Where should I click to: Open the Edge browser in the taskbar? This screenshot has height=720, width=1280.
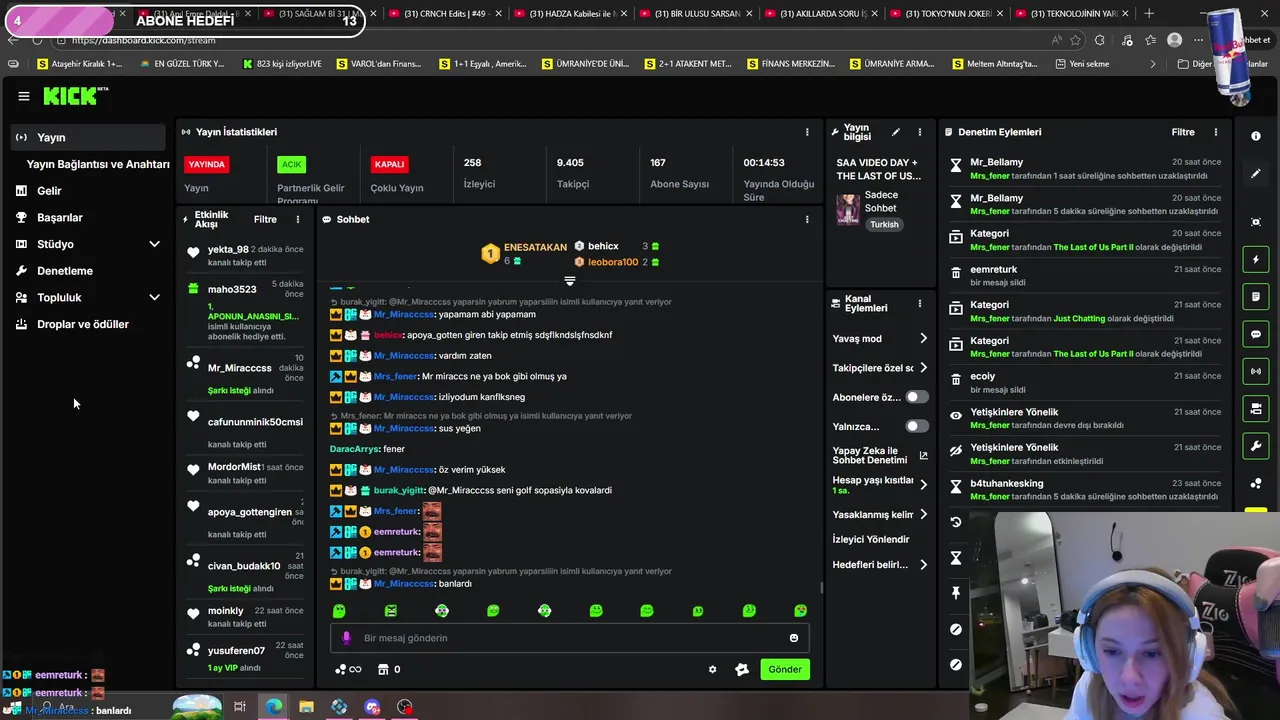[x=274, y=707]
